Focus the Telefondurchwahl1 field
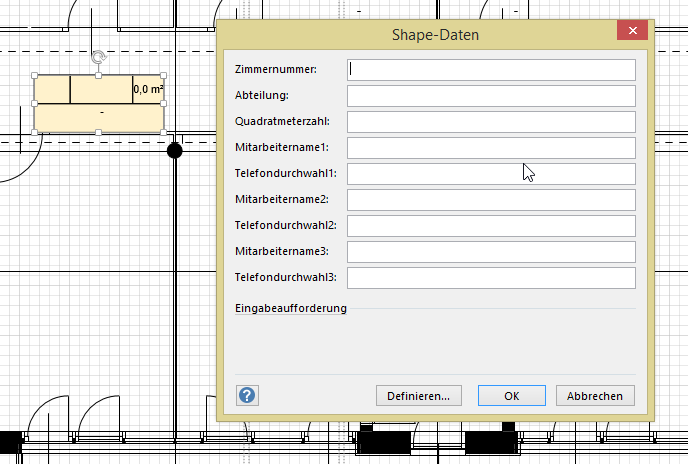Viewport: 688px width, 464px height. pos(491,174)
